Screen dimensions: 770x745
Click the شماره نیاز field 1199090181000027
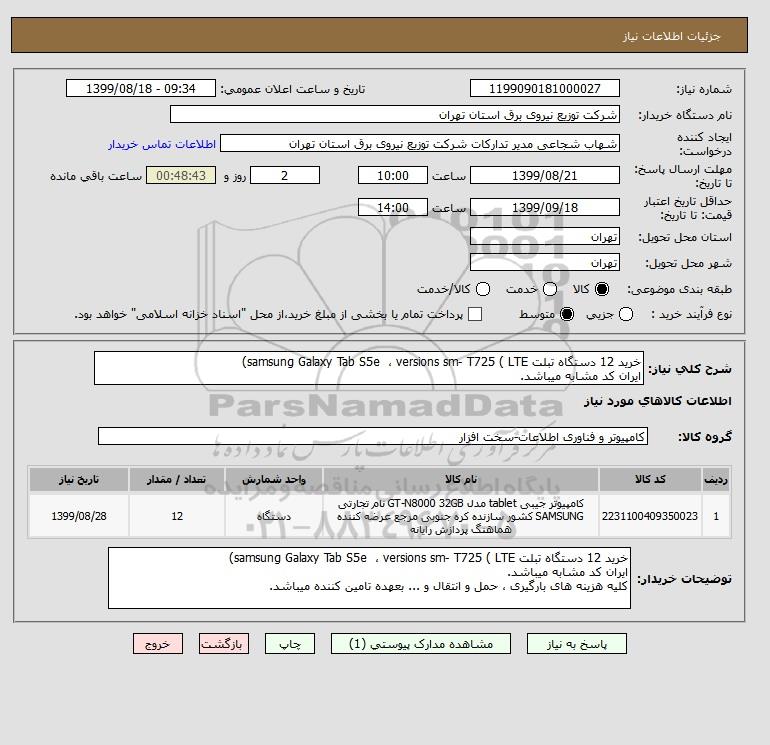[545, 88]
